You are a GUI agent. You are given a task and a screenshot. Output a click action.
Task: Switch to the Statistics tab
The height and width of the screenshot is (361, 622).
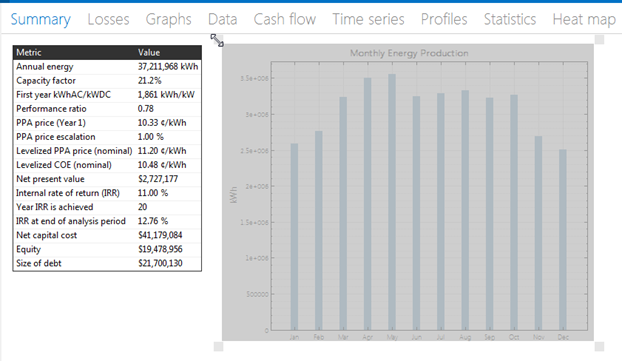click(x=510, y=19)
